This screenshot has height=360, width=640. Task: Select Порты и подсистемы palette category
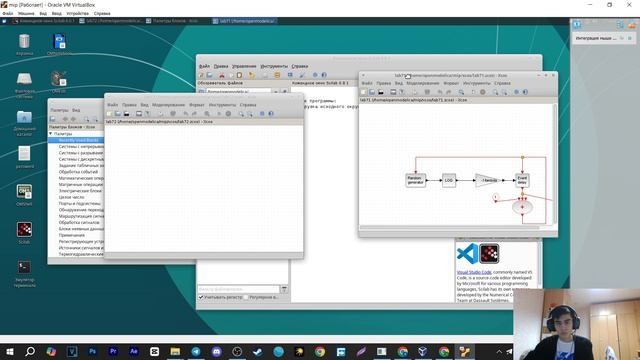point(80,203)
